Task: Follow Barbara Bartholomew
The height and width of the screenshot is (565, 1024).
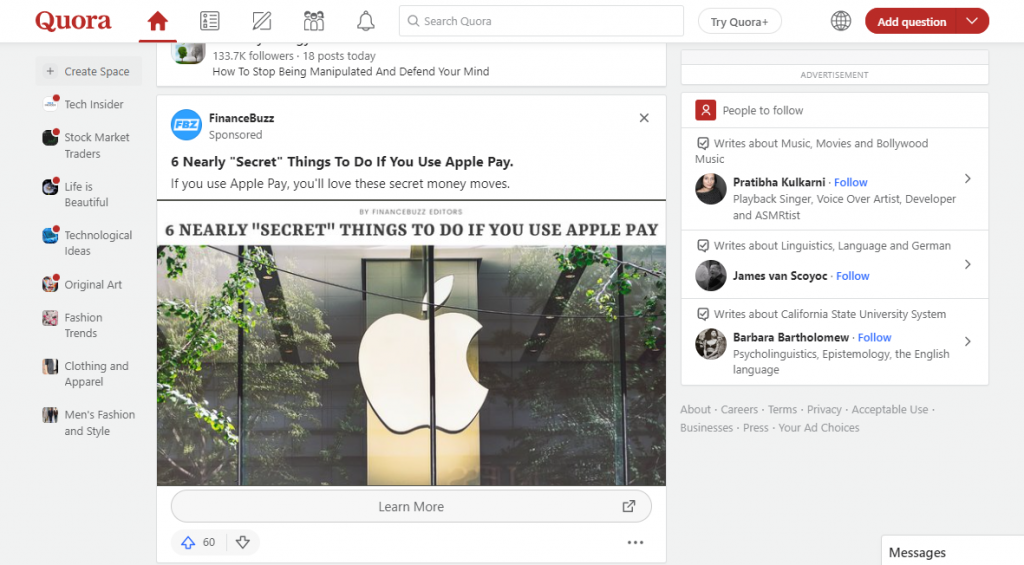Action: 874,337
